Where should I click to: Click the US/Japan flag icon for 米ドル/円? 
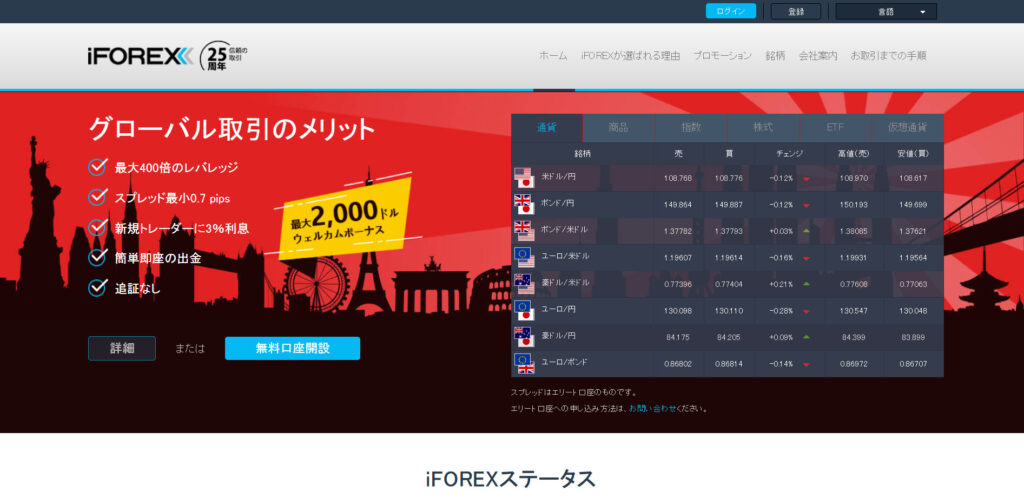(x=524, y=178)
